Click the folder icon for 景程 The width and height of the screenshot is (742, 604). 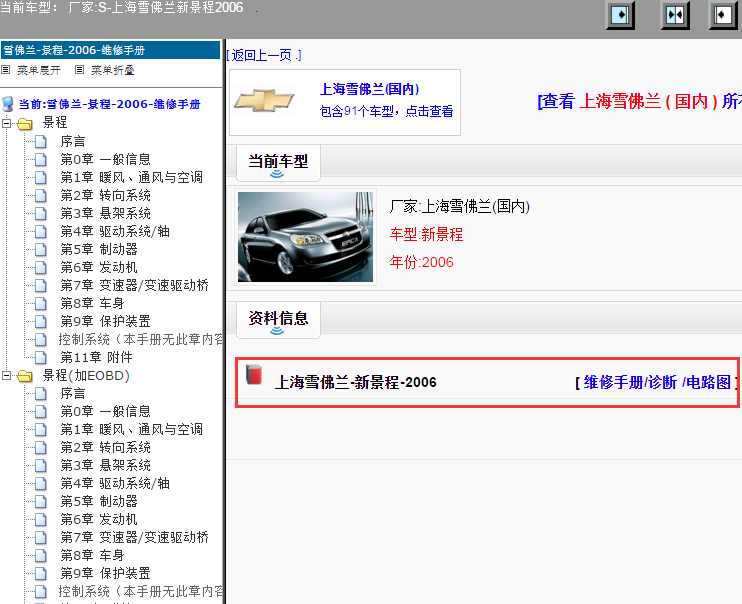25,124
